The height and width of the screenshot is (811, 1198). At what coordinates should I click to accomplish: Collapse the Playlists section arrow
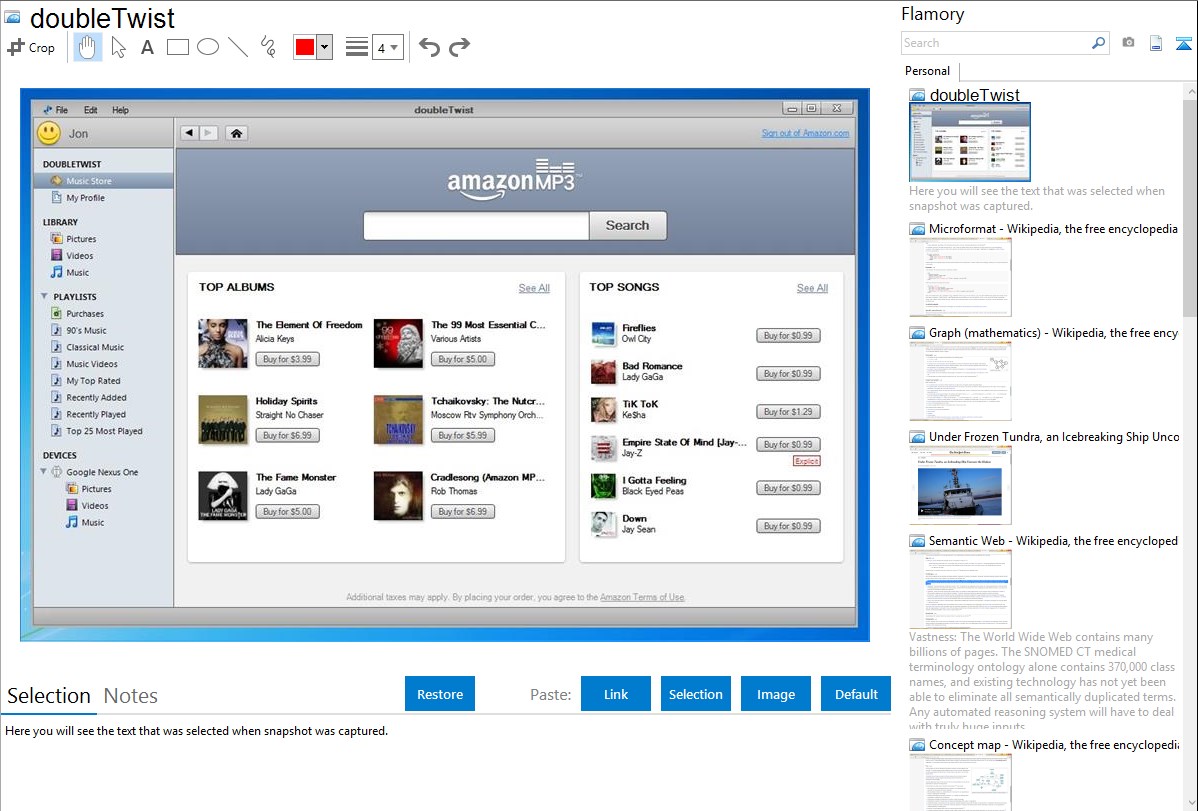[44, 297]
